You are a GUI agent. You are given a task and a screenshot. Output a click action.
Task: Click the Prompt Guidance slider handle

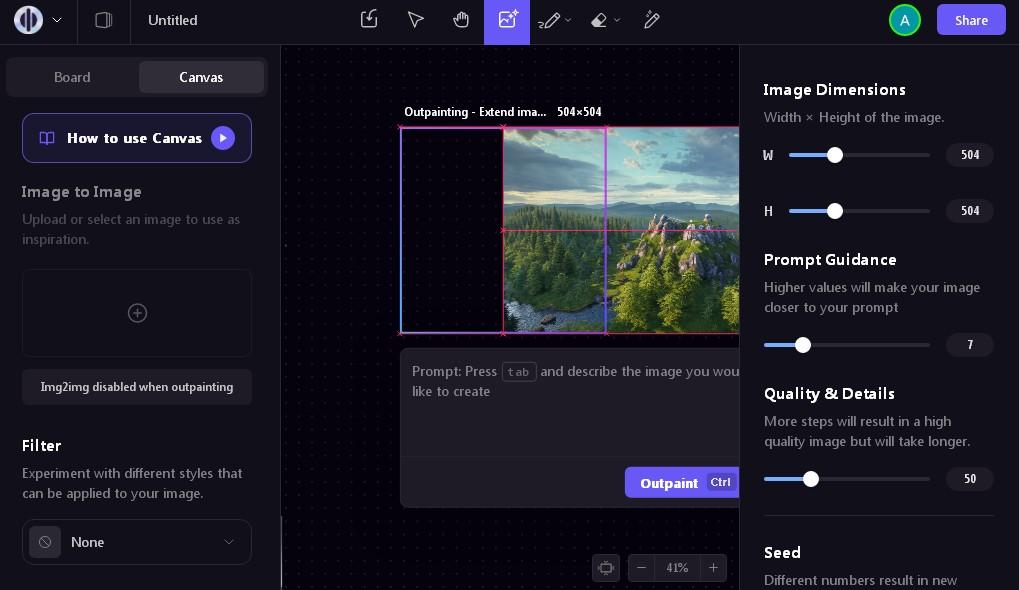coord(803,345)
